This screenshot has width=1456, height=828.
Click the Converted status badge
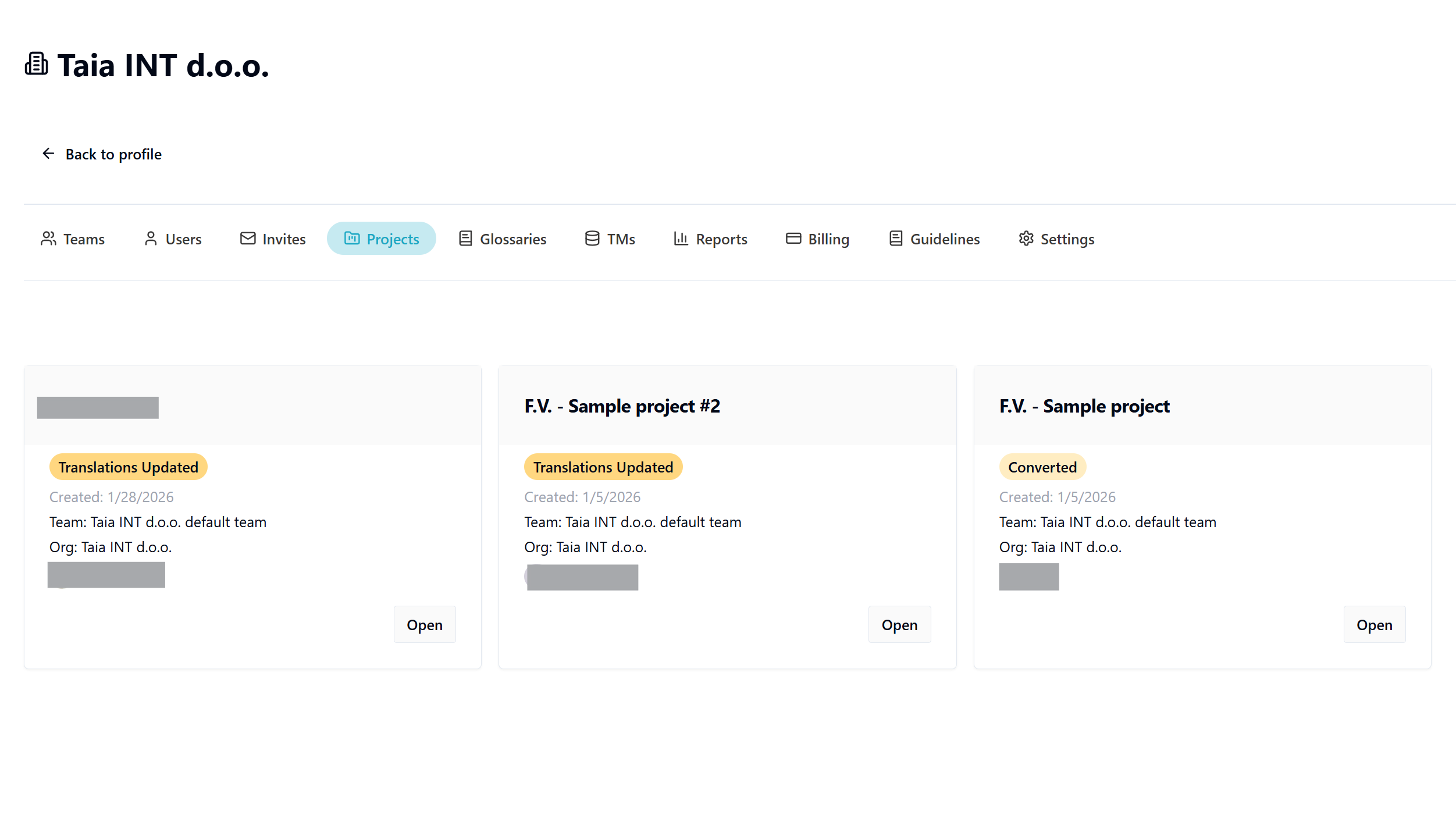(x=1042, y=467)
